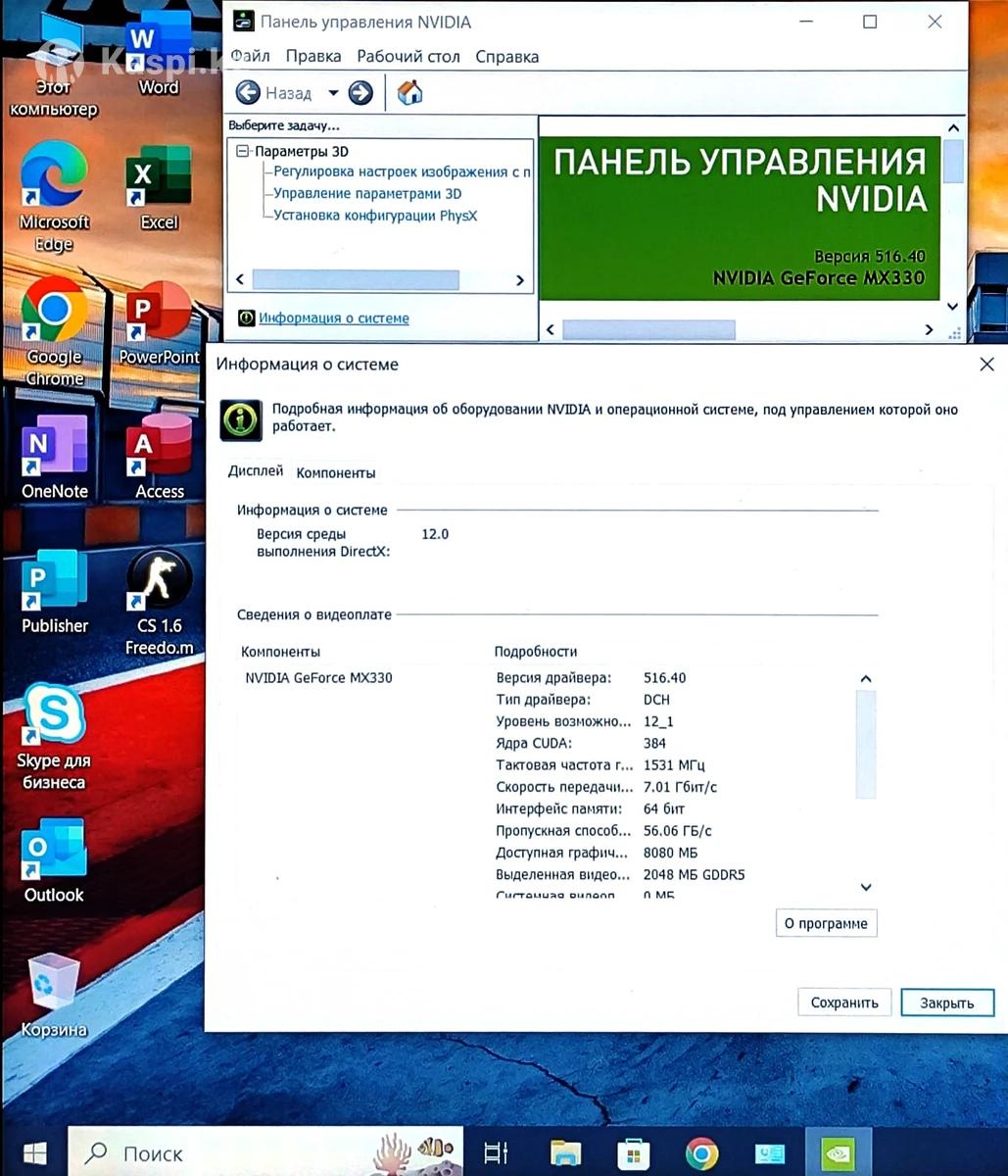Switch to the Компоненты tab
Screen dimensions: 1008x1176
point(336,472)
